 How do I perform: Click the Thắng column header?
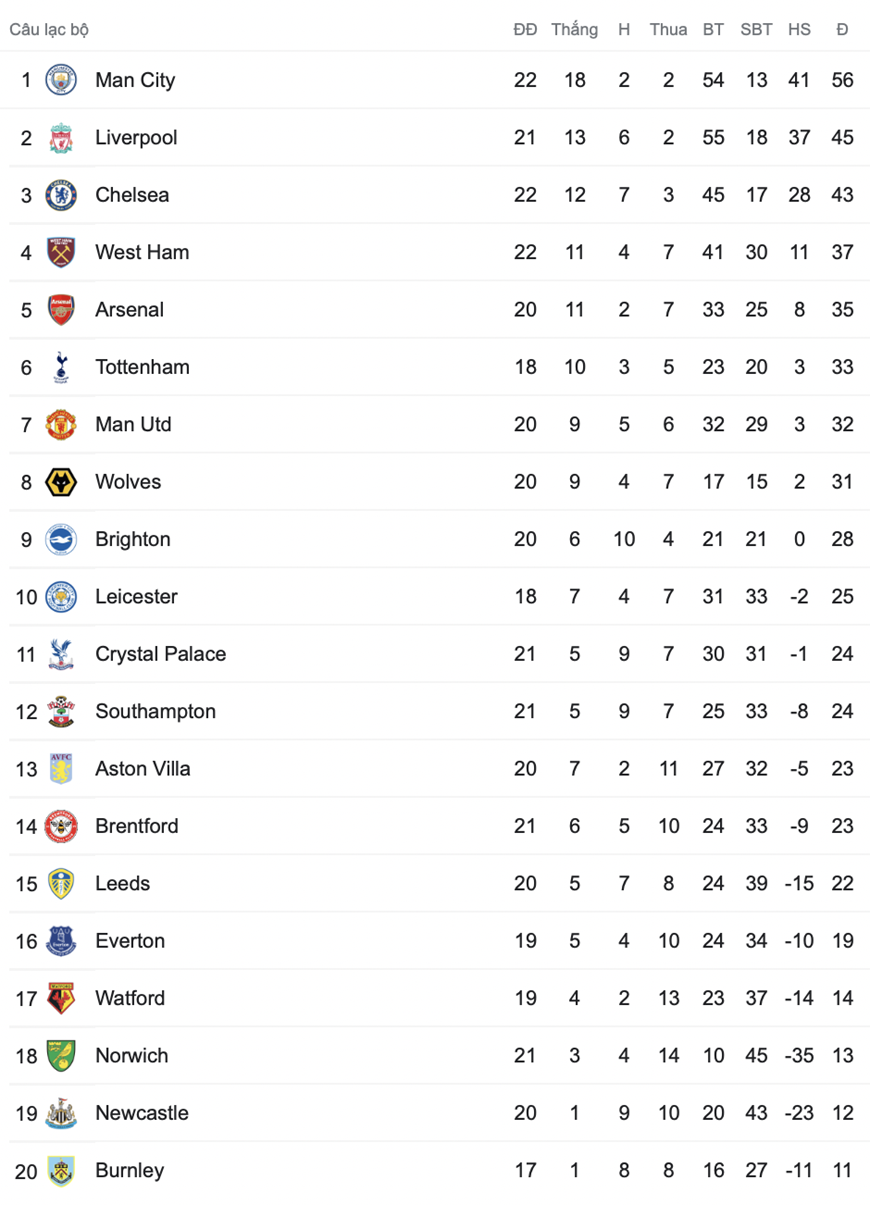[x=574, y=30]
